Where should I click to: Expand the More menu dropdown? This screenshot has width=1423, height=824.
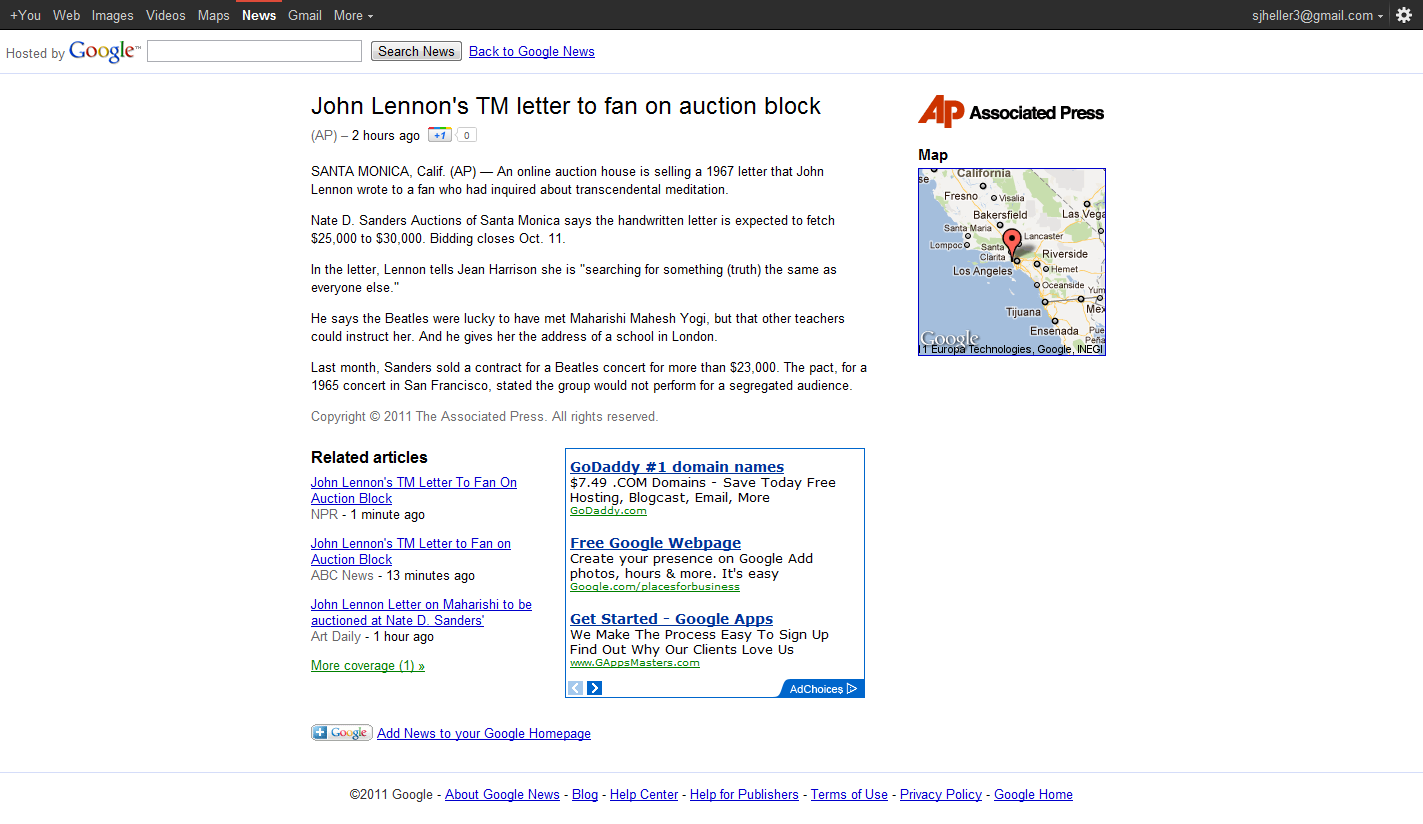tap(353, 15)
